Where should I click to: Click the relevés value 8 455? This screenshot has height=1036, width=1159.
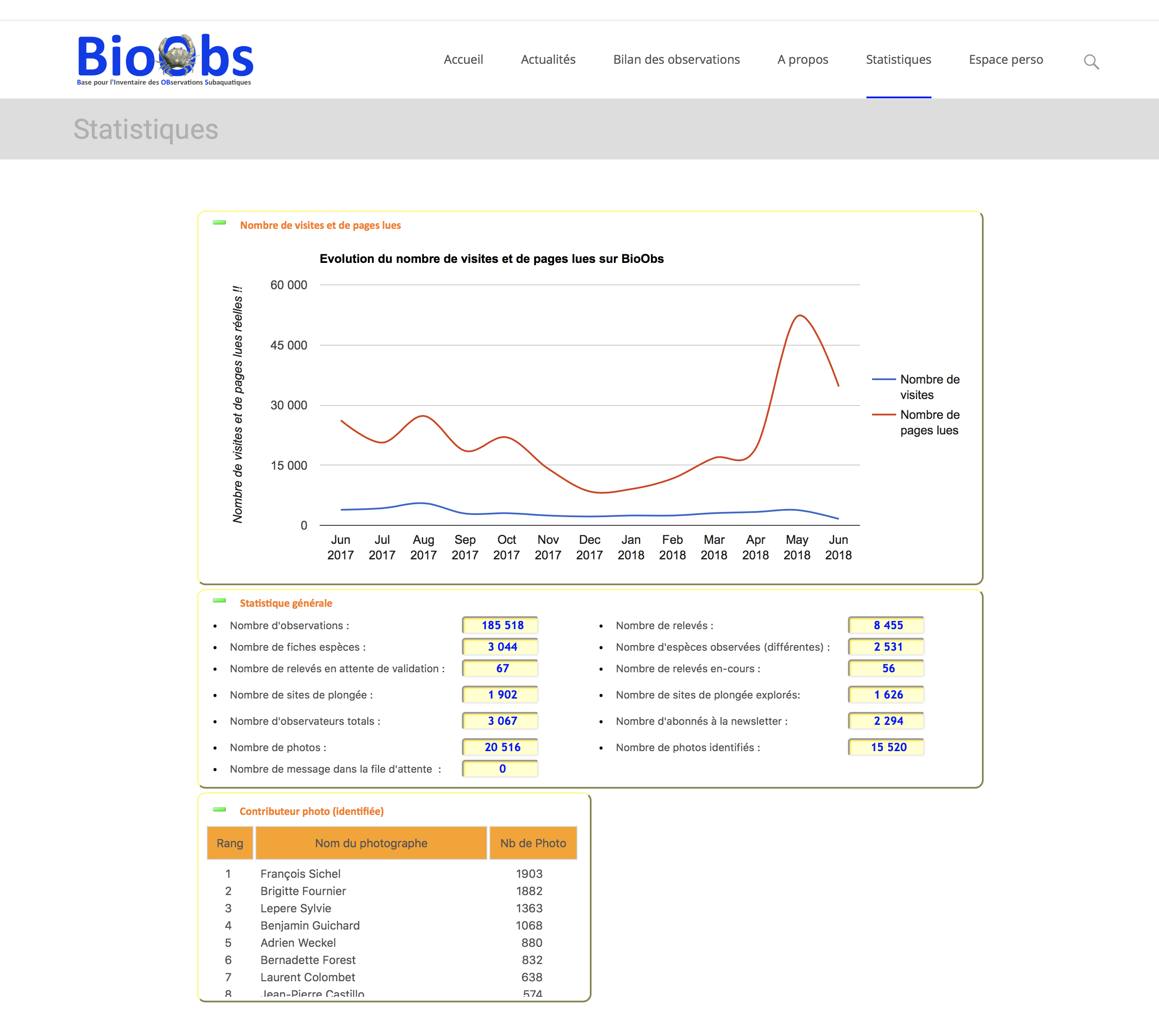tap(886, 625)
